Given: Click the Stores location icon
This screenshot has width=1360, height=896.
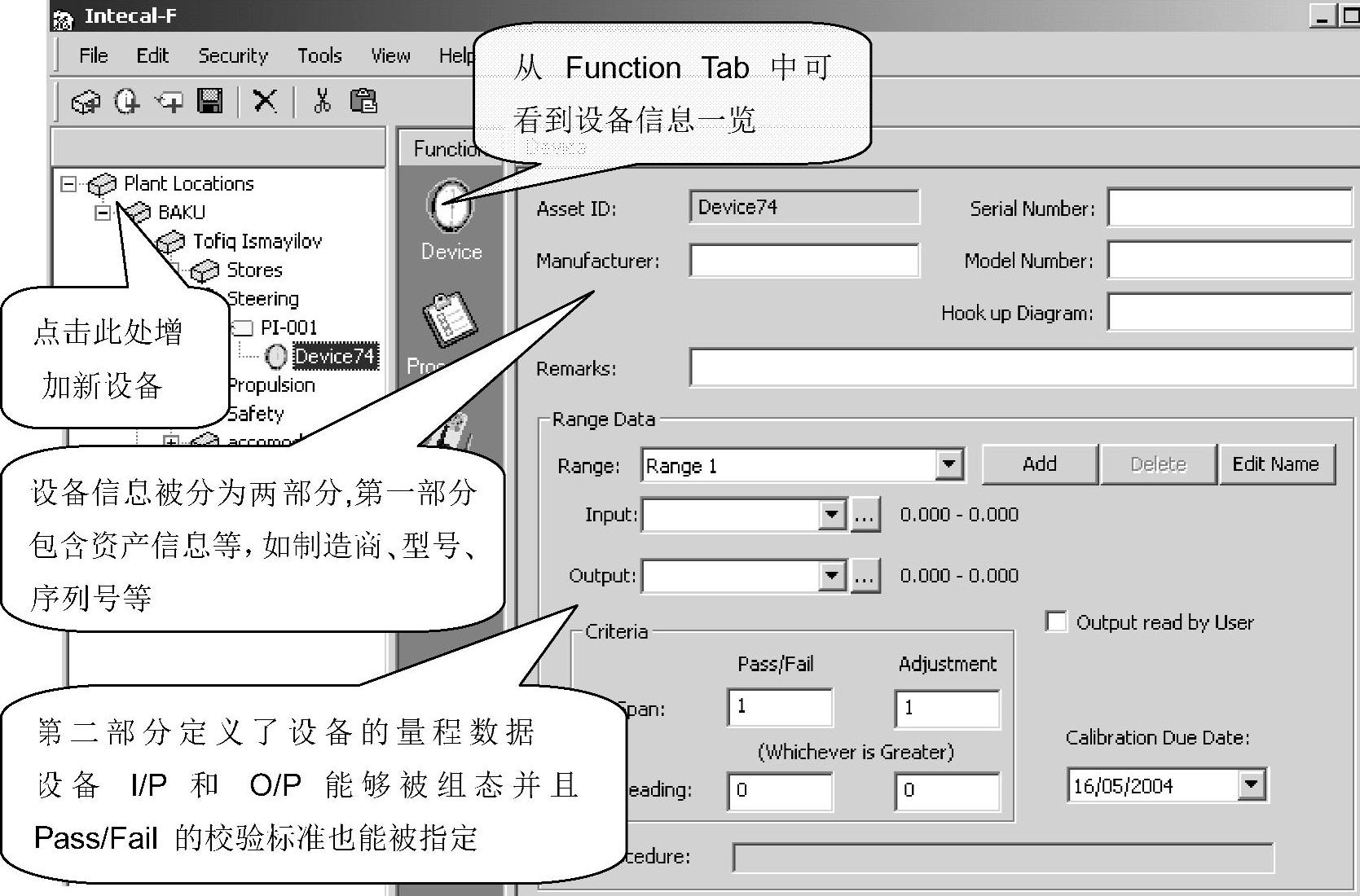Looking at the screenshot, I should coord(205,270).
